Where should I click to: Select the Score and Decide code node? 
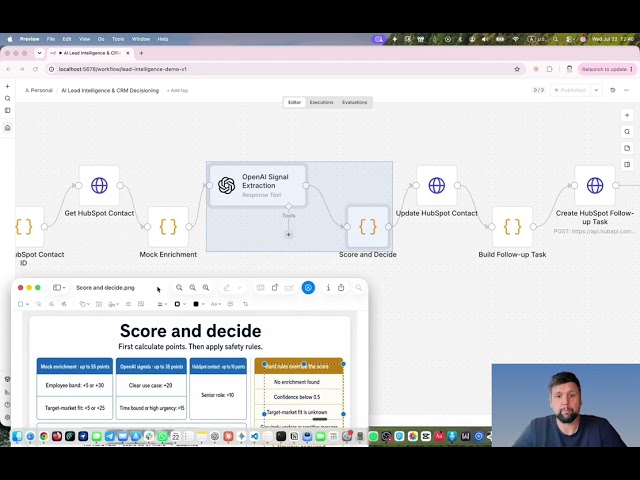point(368,227)
